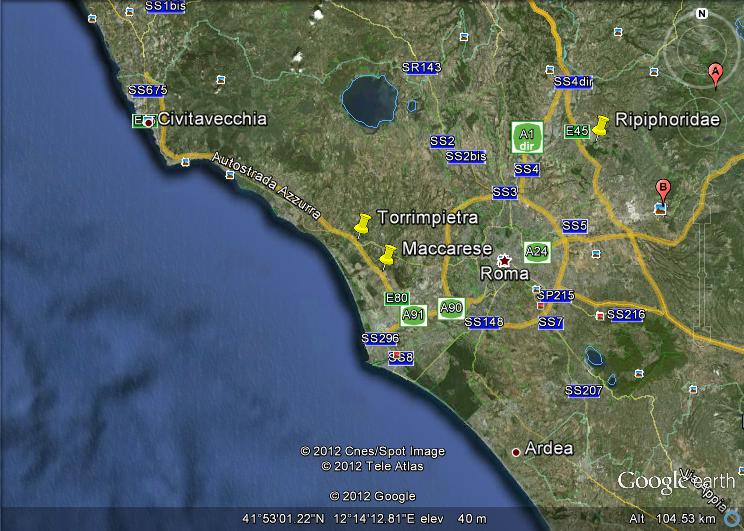Click the SS207 road label

tap(583, 390)
